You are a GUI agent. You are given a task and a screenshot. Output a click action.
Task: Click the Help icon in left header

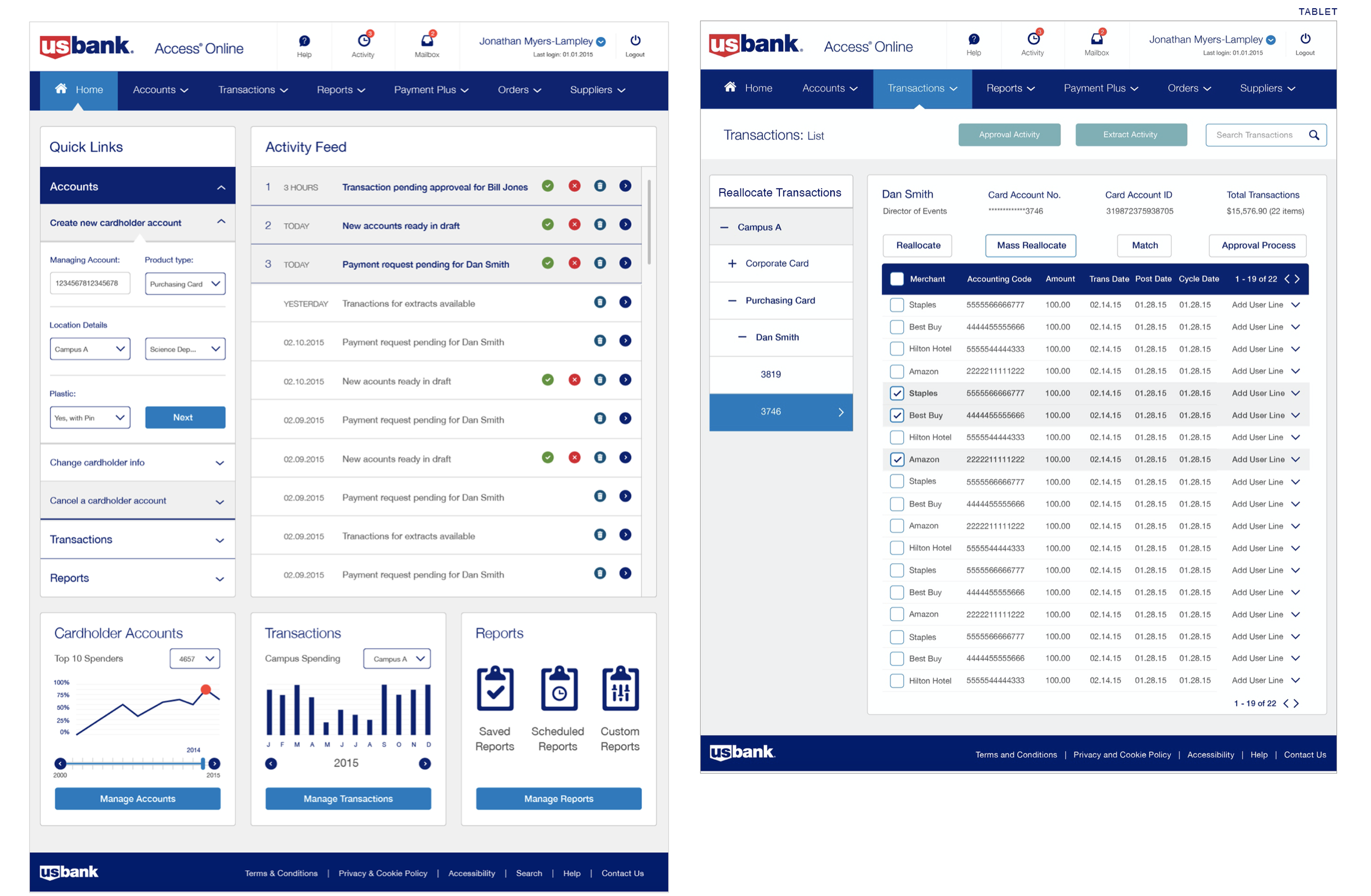(304, 41)
